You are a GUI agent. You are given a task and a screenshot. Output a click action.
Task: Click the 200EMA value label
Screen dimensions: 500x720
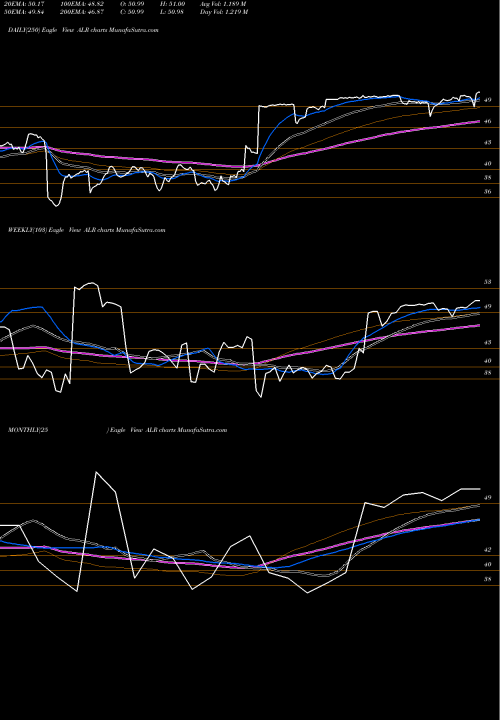(84, 12)
